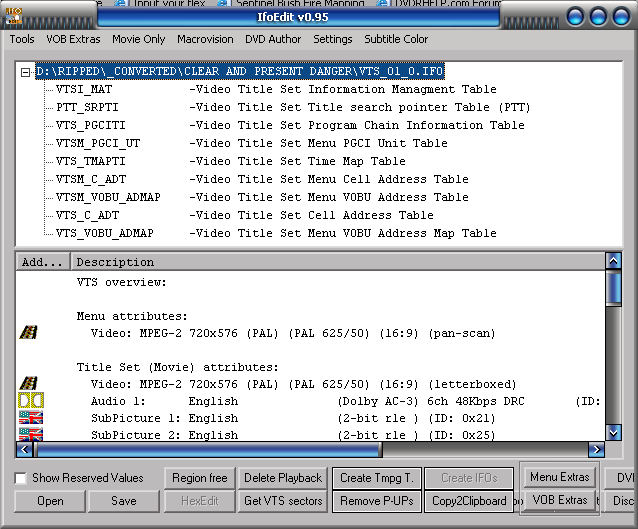The width and height of the screenshot is (638, 529).
Task: Click the Delete Playback button
Action: click(x=283, y=478)
